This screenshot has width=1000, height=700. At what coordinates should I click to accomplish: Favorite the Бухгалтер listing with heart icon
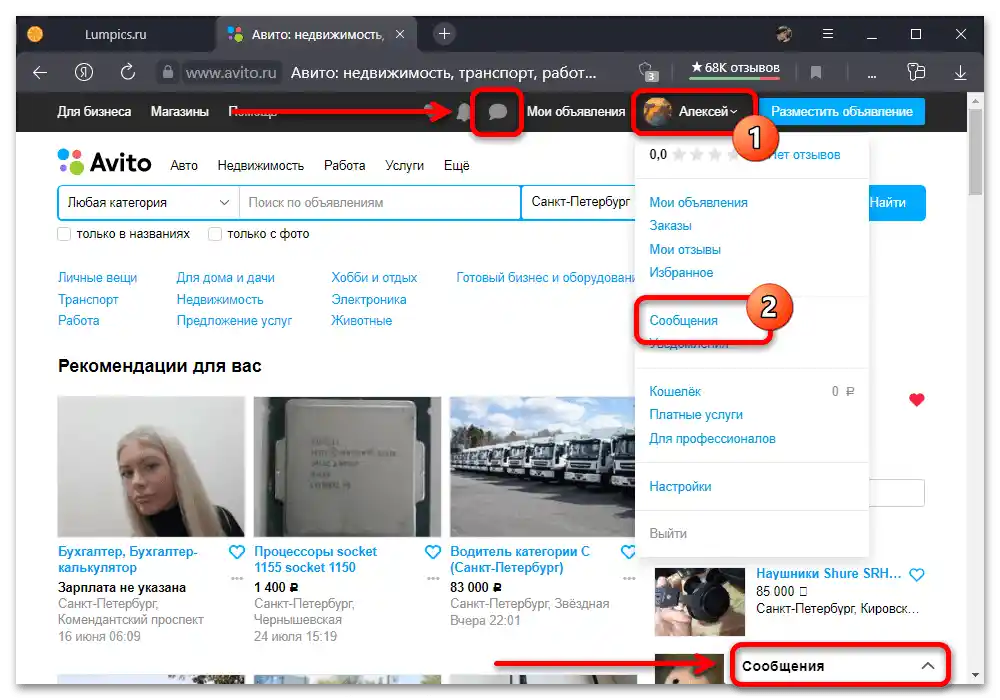tap(237, 552)
